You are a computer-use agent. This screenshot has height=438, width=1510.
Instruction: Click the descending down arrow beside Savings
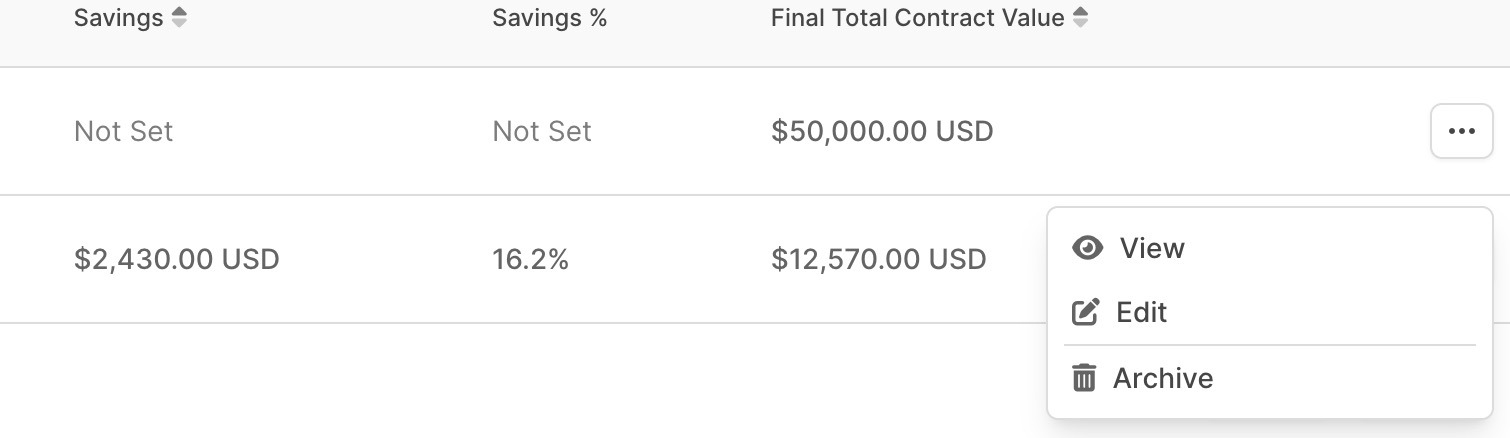pos(179,24)
